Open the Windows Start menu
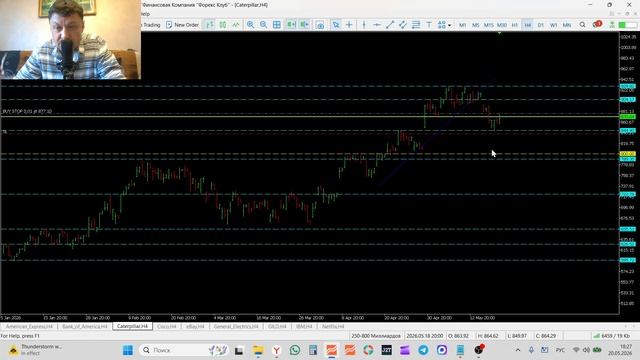 point(128,350)
